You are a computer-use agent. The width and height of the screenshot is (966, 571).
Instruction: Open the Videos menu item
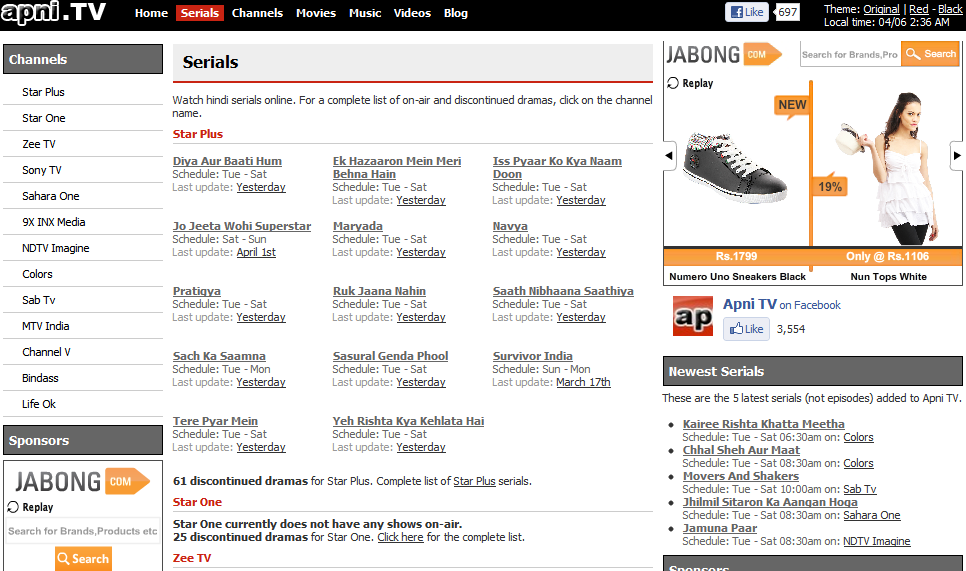coord(412,13)
